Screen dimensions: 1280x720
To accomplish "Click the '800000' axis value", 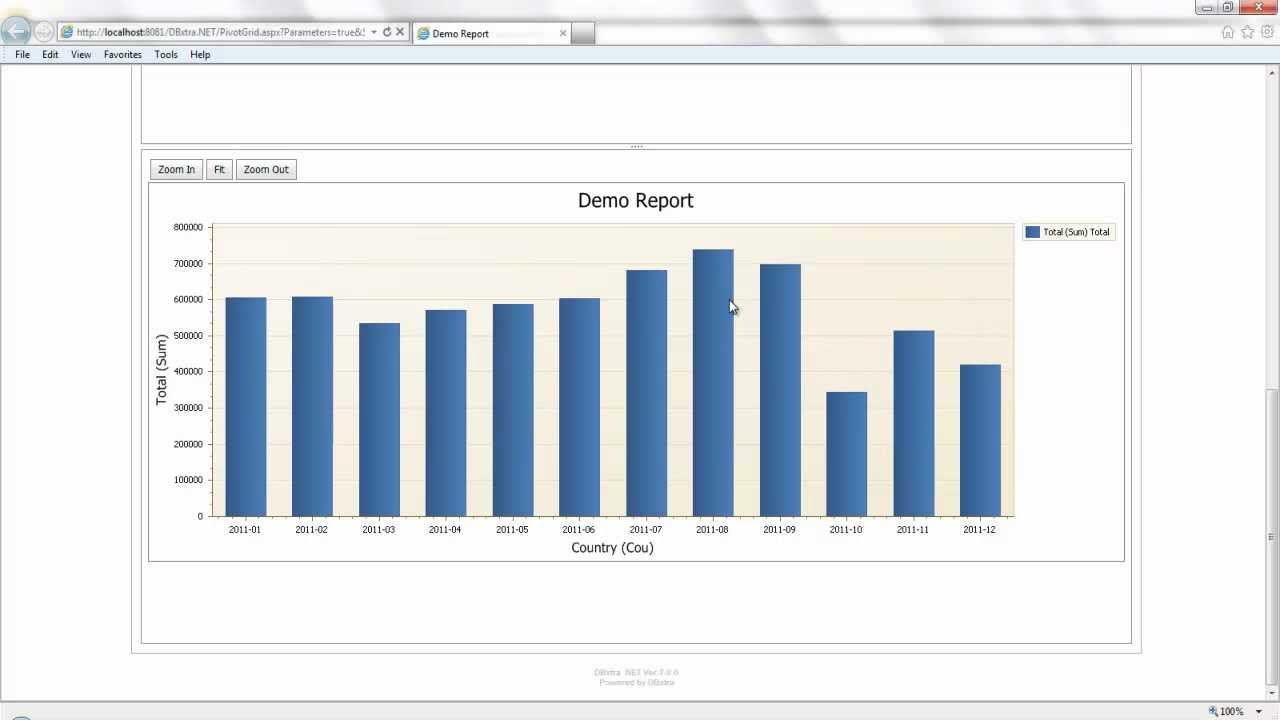I will coord(188,227).
